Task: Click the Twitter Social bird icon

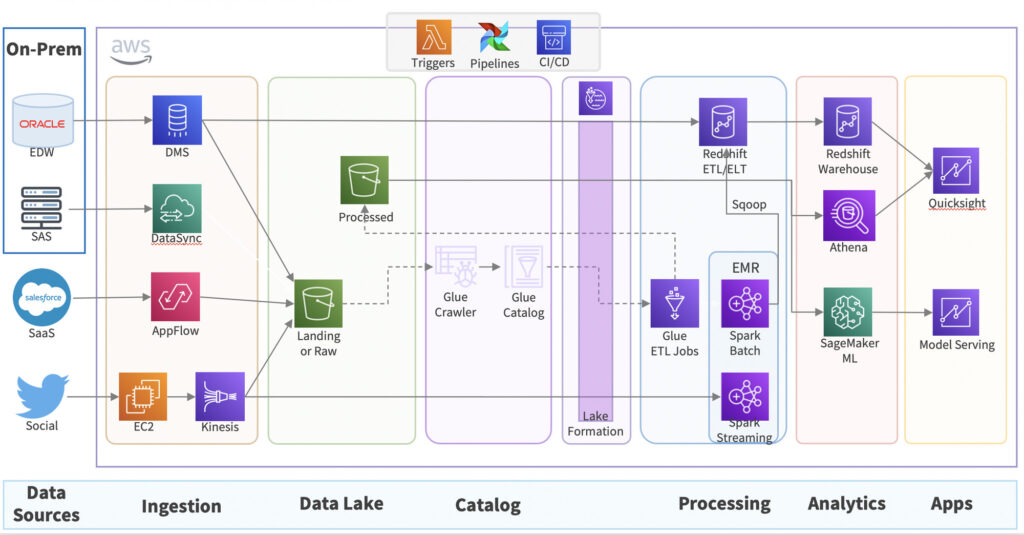Action: [x=42, y=396]
